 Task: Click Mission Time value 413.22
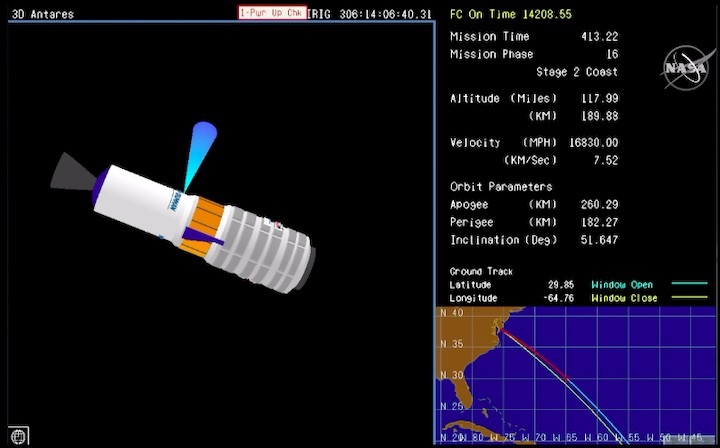[x=599, y=37]
